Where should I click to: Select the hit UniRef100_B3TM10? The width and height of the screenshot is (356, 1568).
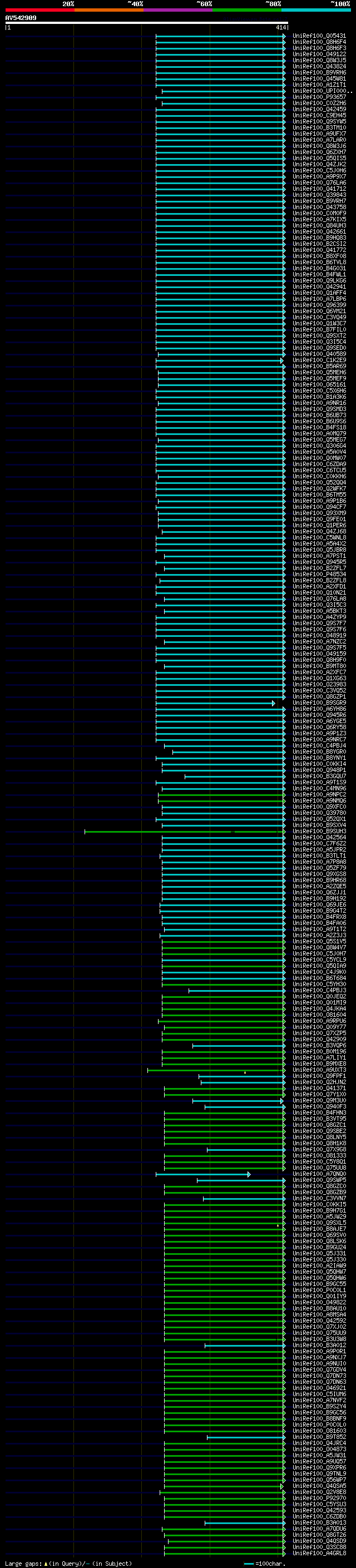[319, 127]
